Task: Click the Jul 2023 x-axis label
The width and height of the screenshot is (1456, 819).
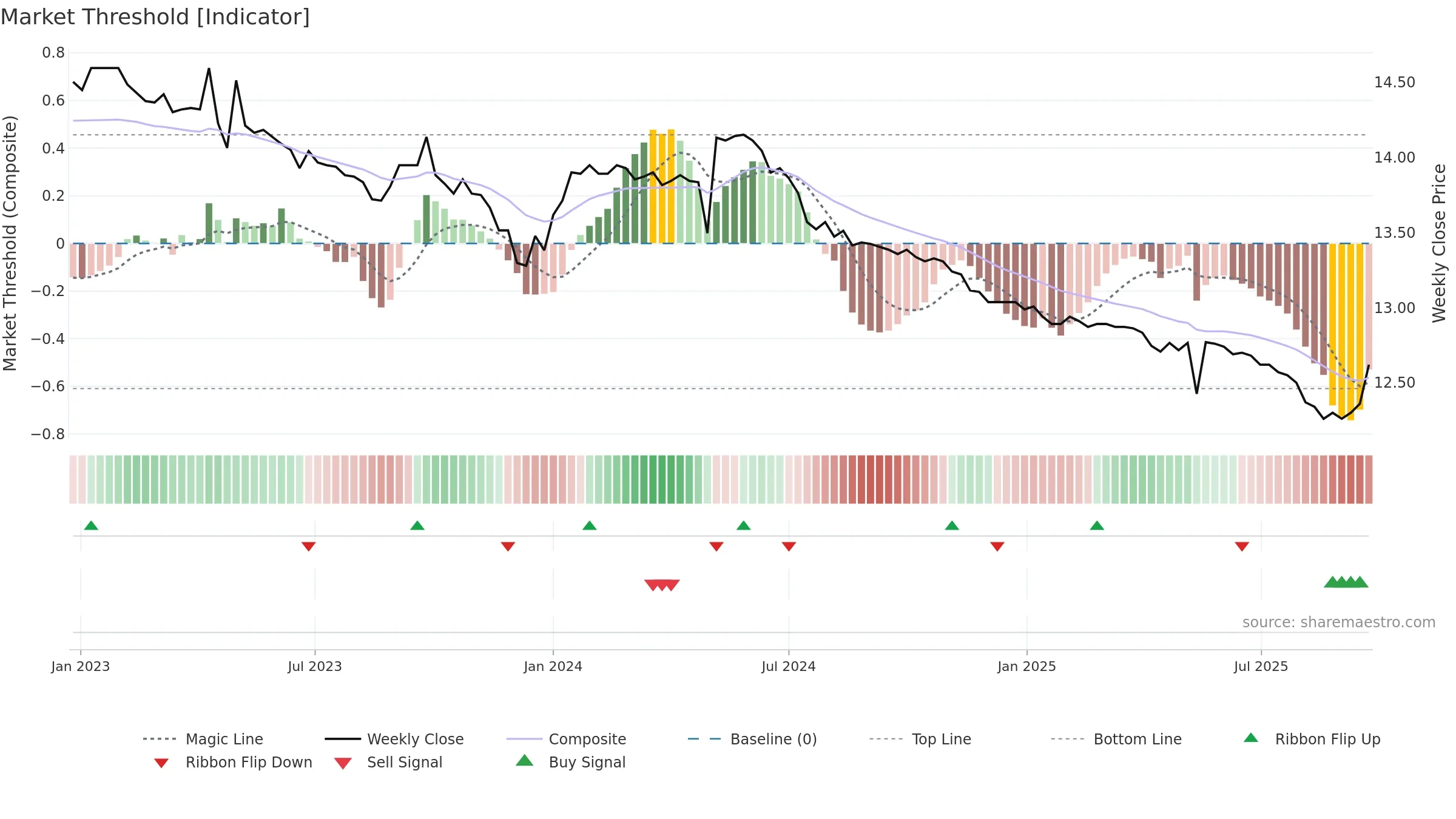Action: [x=315, y=666]
